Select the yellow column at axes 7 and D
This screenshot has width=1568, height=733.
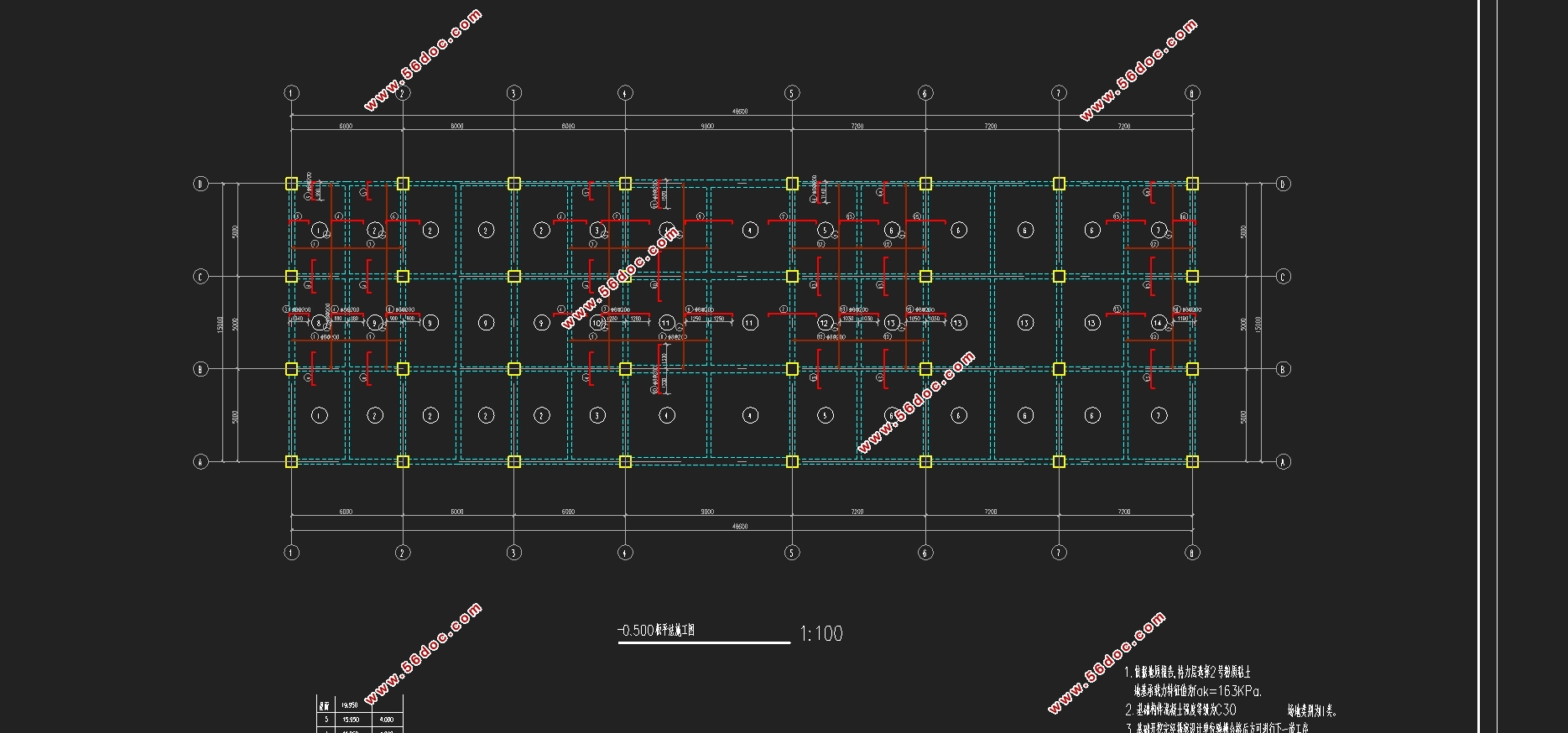1059,184
